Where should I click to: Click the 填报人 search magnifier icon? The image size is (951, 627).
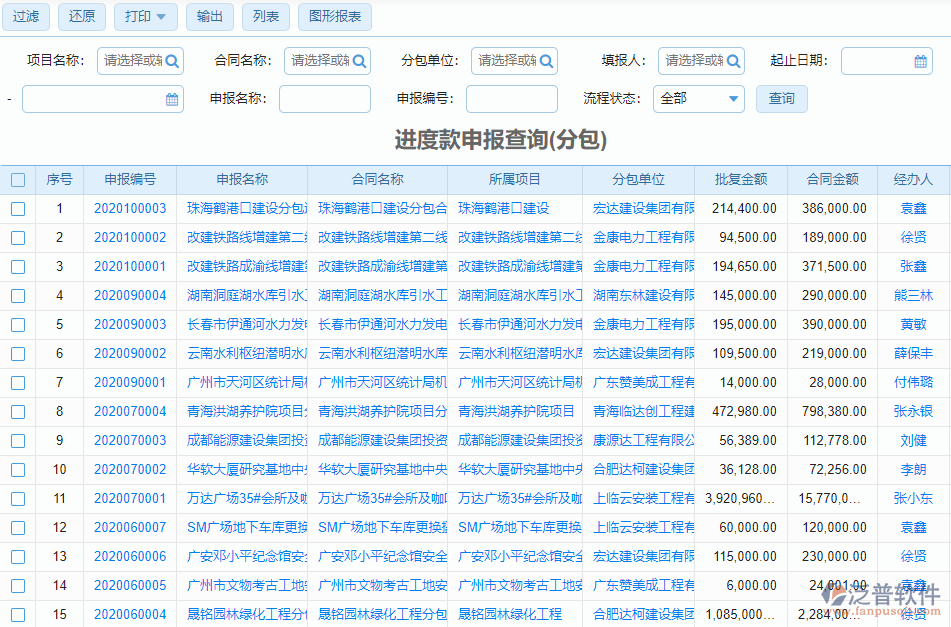coord(733,60)
